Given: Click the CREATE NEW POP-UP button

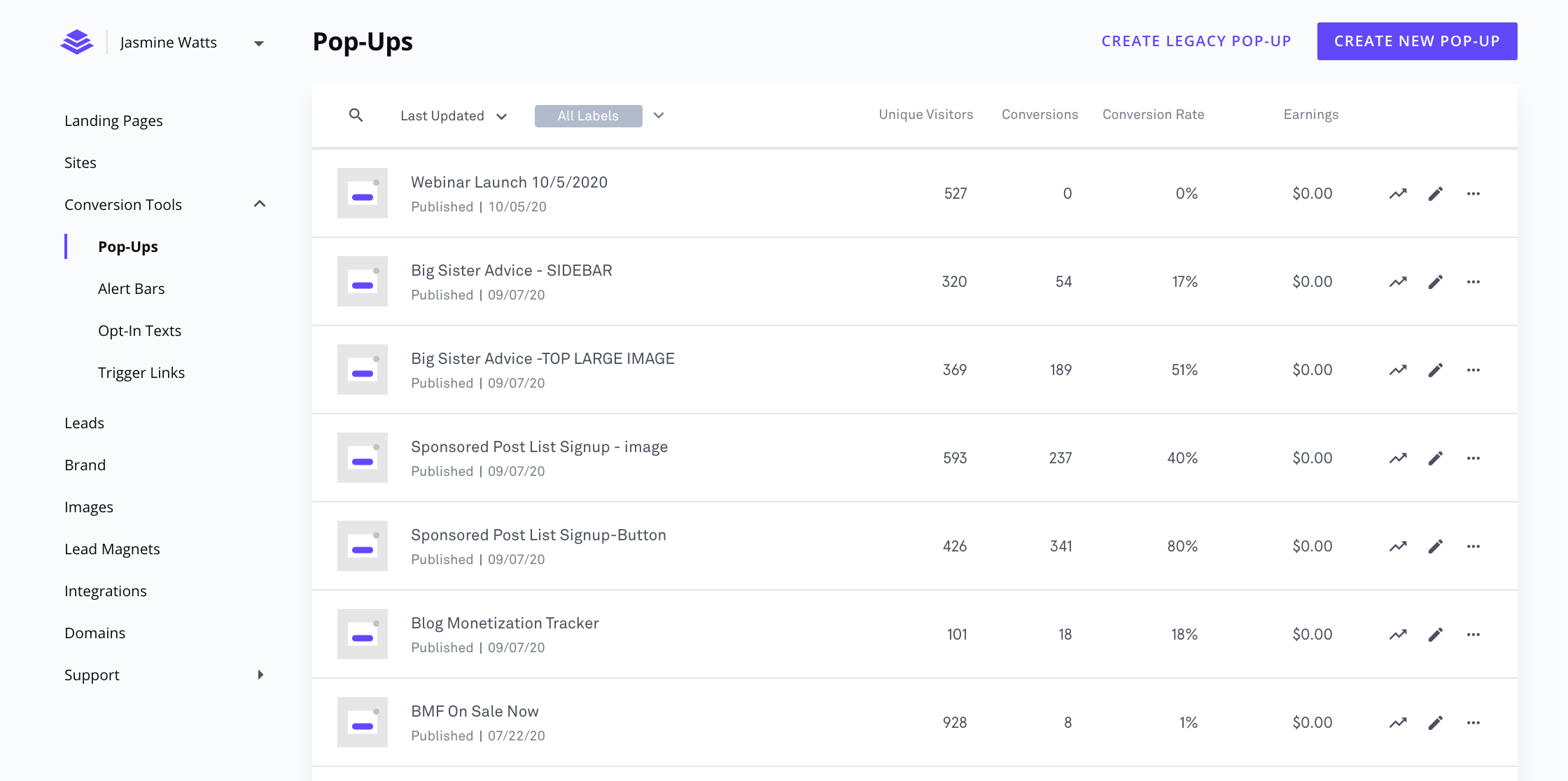Looking at the screenshot, I should tap(1417, 40).
